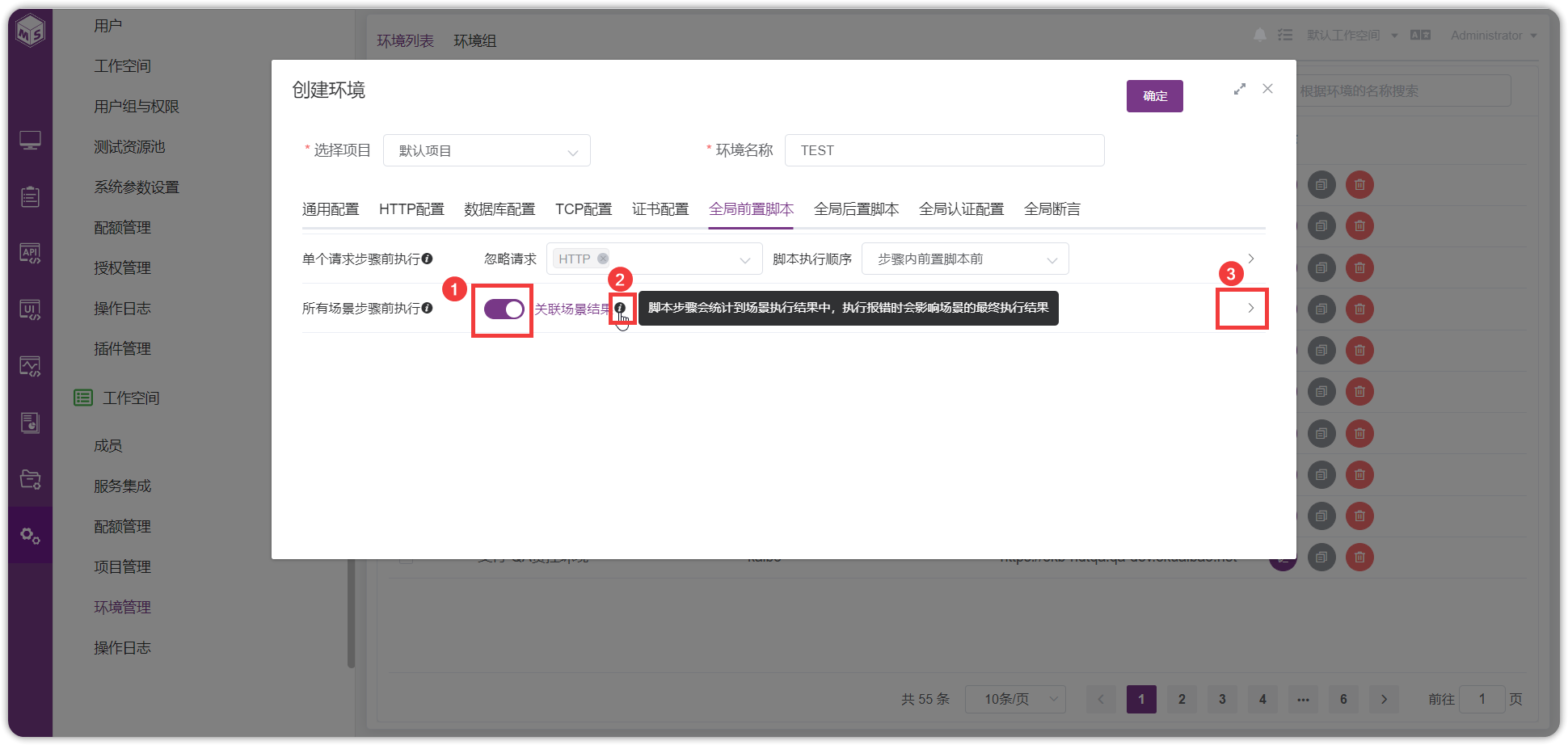
Task: Click info icon next to 所有场景步骤前执行
Action: (427, 308)
